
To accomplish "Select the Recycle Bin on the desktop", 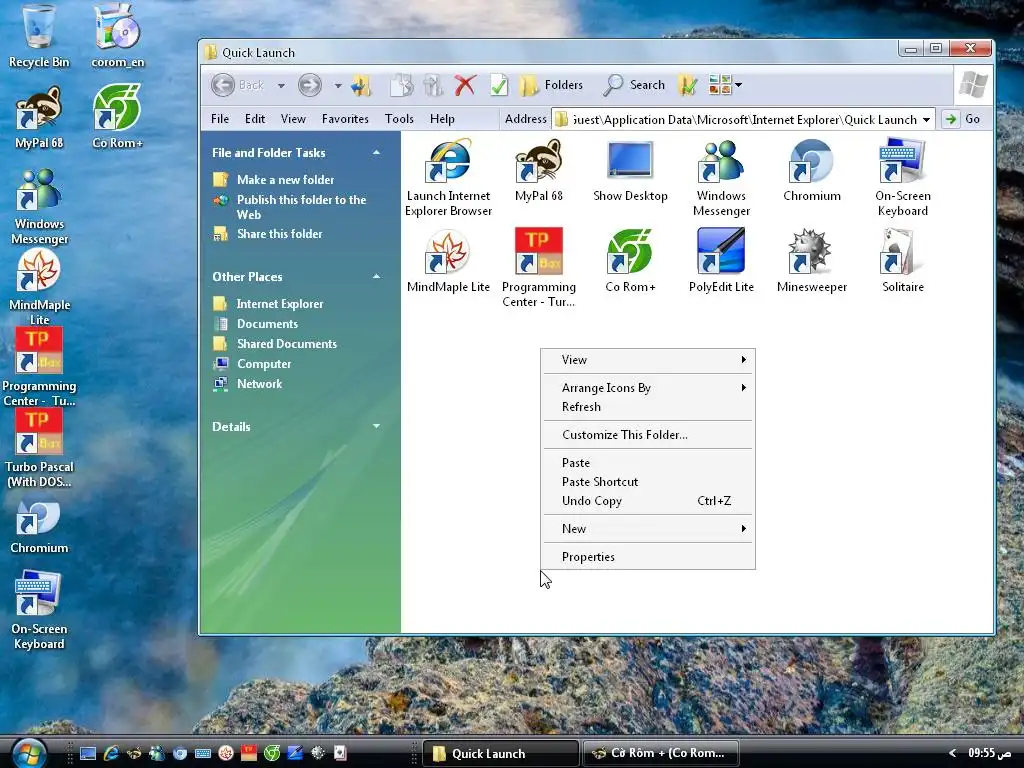I will tap(39, 36).
